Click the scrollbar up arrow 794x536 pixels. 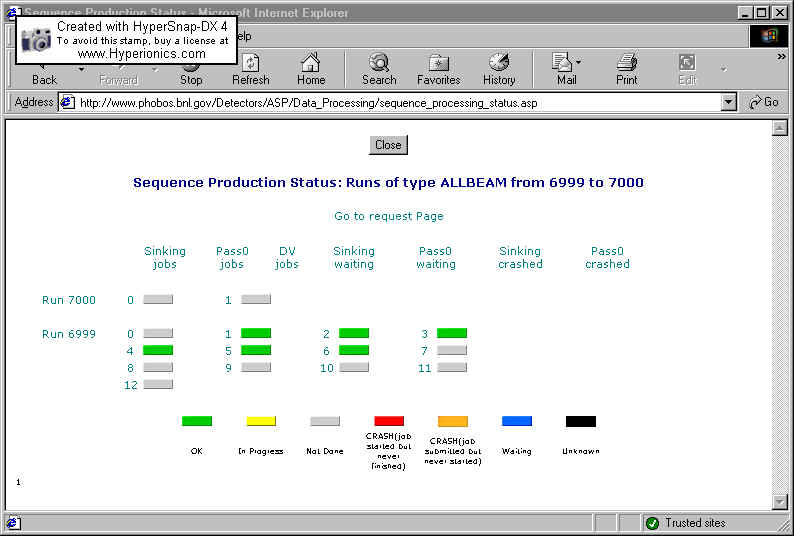(779, 128)
